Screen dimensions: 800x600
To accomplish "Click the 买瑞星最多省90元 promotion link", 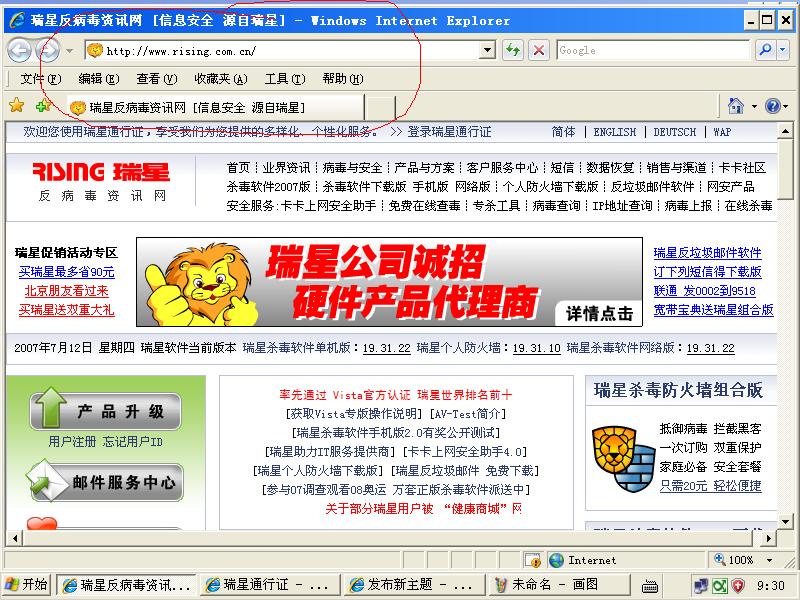I will pyautogui.click(x=66, y=272).
